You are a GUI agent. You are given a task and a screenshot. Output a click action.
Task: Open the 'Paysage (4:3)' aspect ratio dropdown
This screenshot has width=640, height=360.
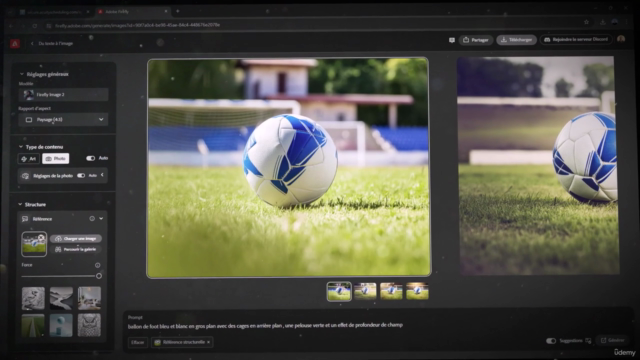pos(63,120)
